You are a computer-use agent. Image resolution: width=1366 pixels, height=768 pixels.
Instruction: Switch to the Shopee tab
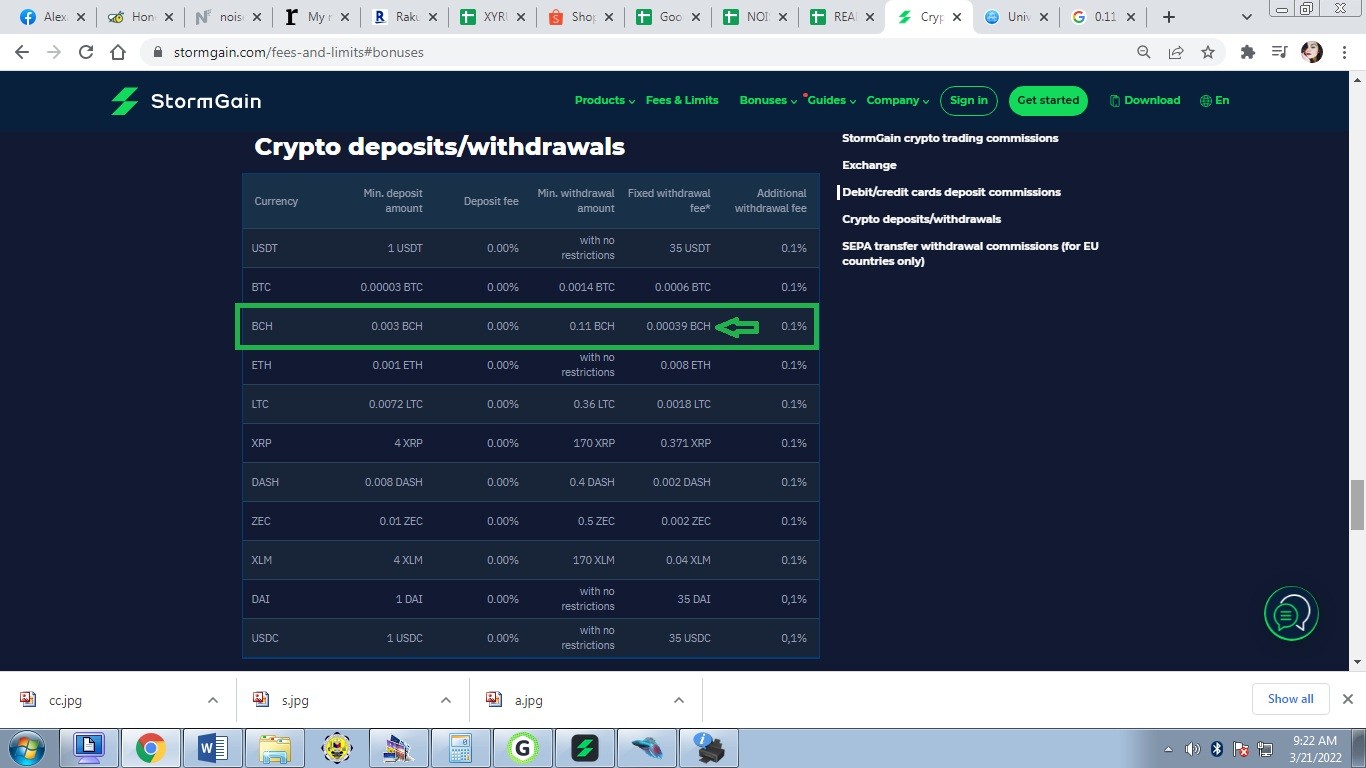click(580, 17)
